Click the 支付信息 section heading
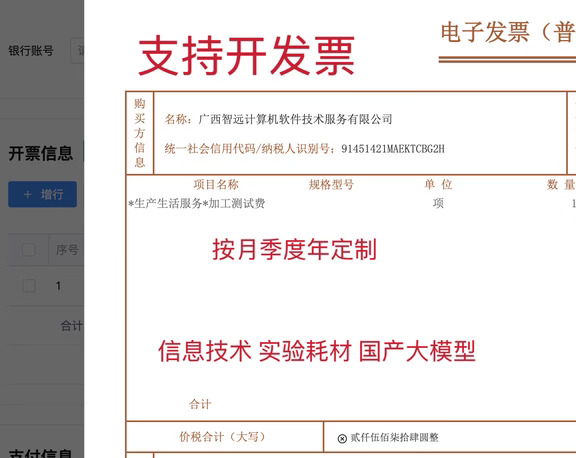 click(41, 453)
